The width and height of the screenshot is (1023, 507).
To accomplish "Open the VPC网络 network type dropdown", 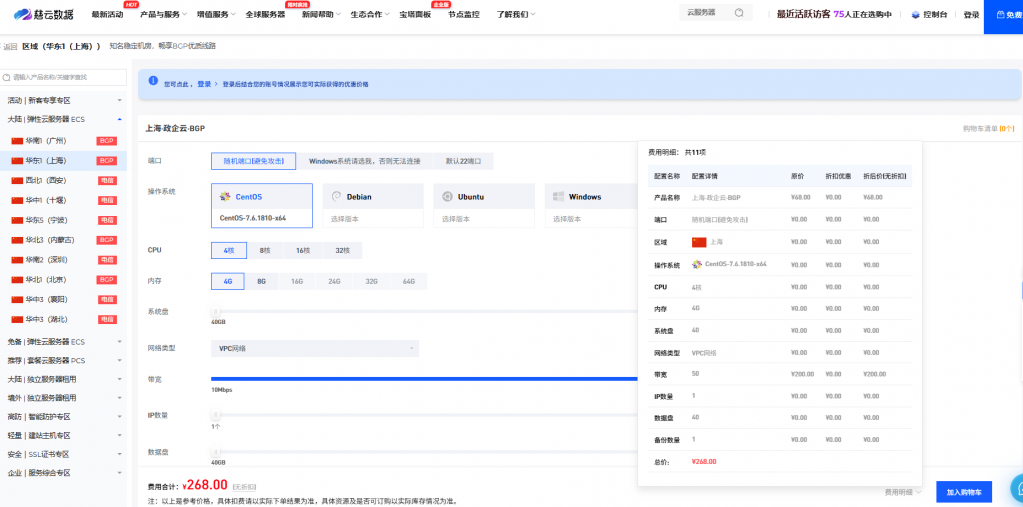I will pos(315,348).
